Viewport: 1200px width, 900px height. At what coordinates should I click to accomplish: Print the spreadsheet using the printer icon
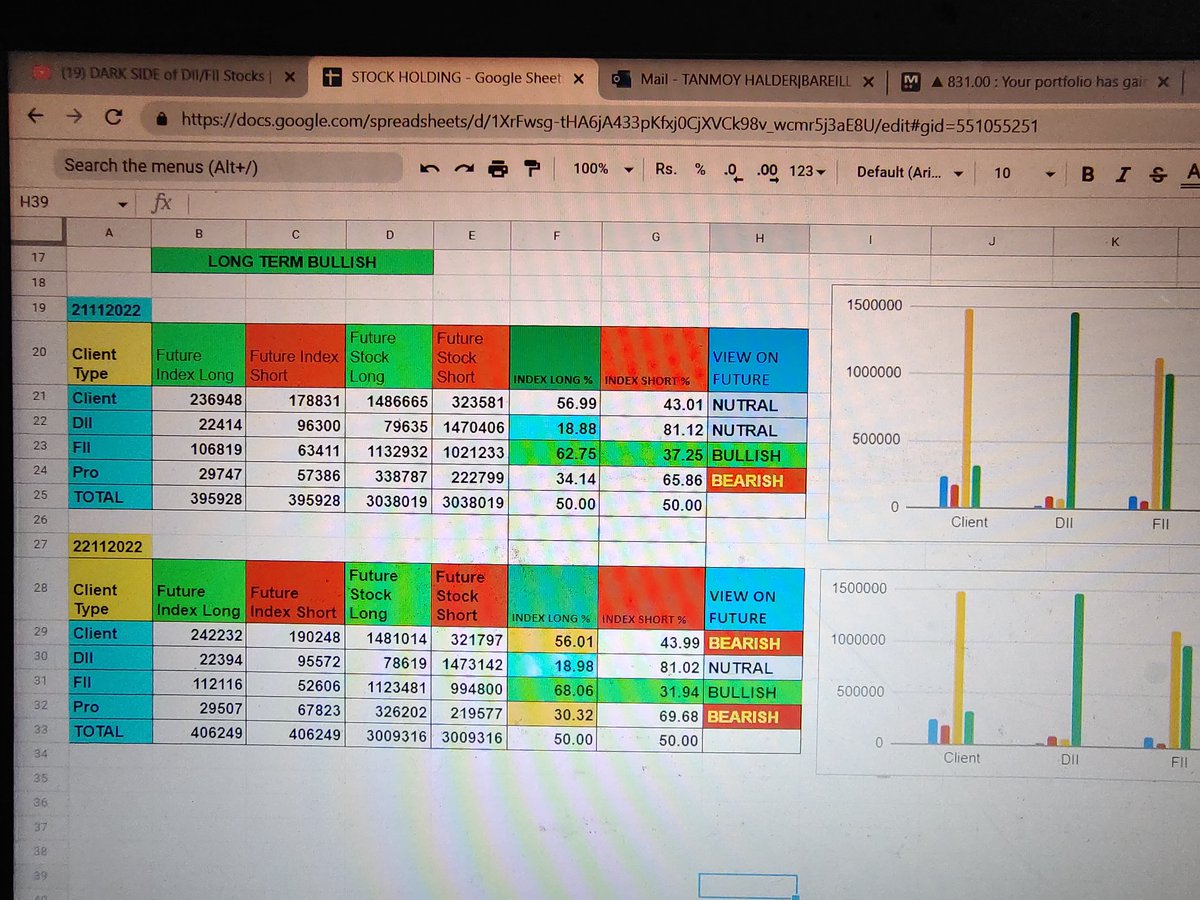(498, 169)
